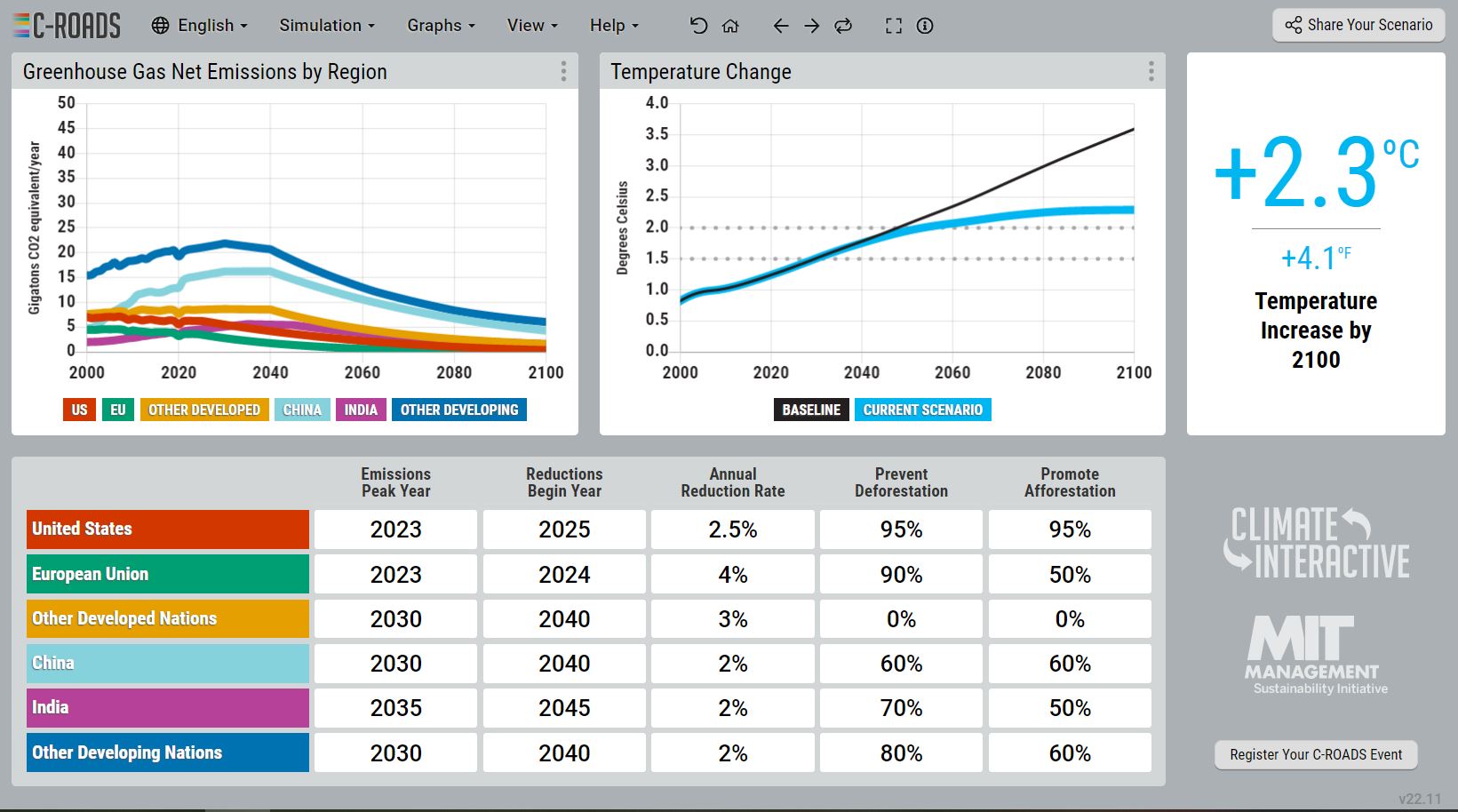This screenshot has width=1458, height=812.
Task: Go back with the left arrow icon
Action: point(781,26)
